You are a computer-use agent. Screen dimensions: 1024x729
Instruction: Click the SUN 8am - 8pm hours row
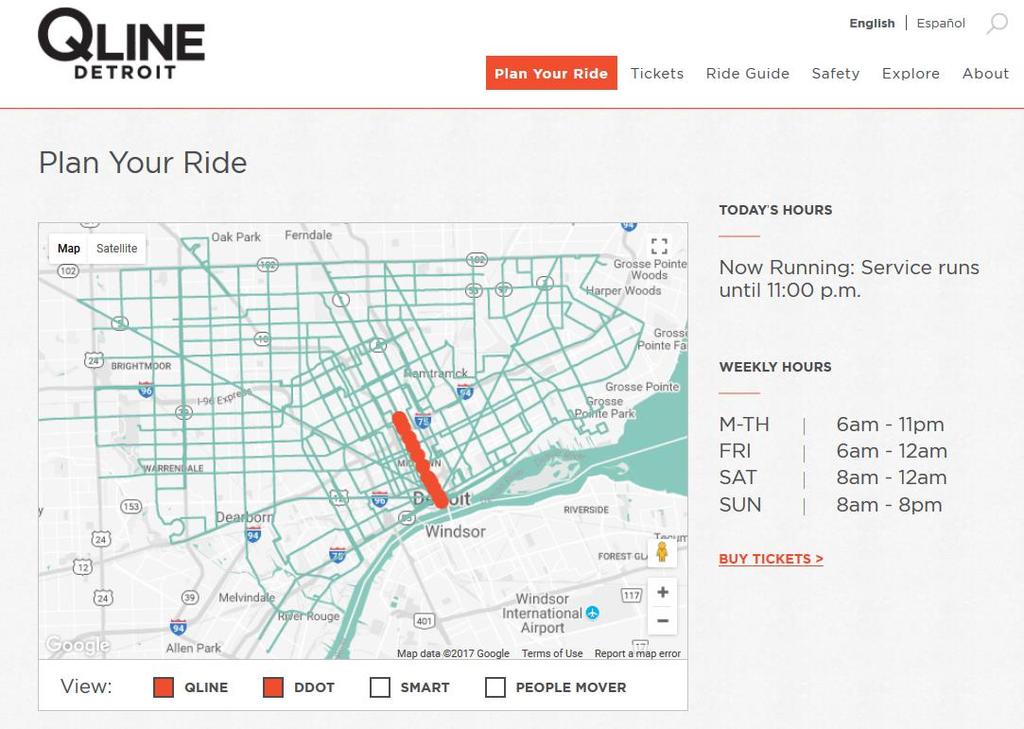pyautogui.click(x=831, y=505)
